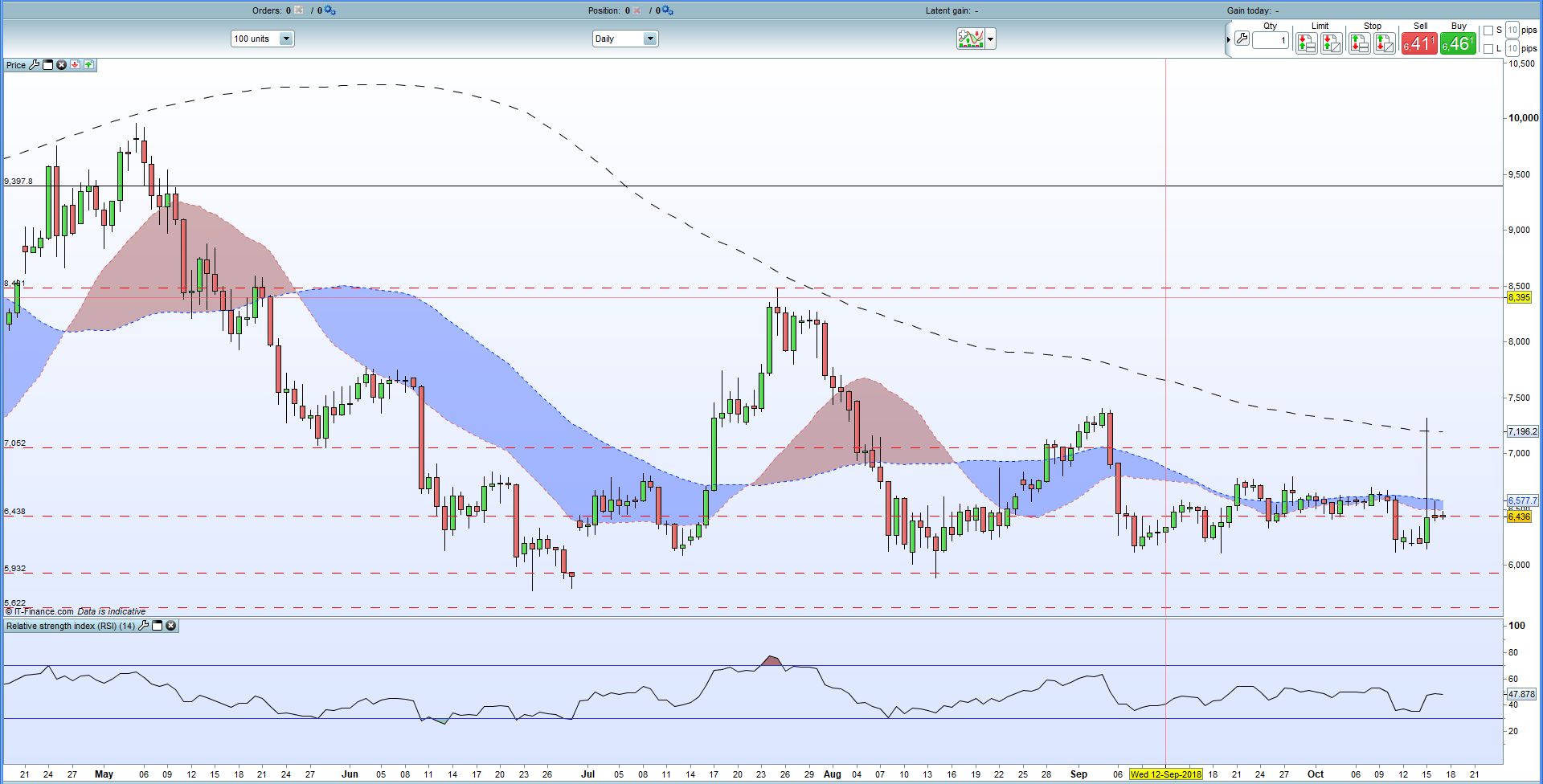
Task: Click the 5,622 support line label
Action: point(15,602)
